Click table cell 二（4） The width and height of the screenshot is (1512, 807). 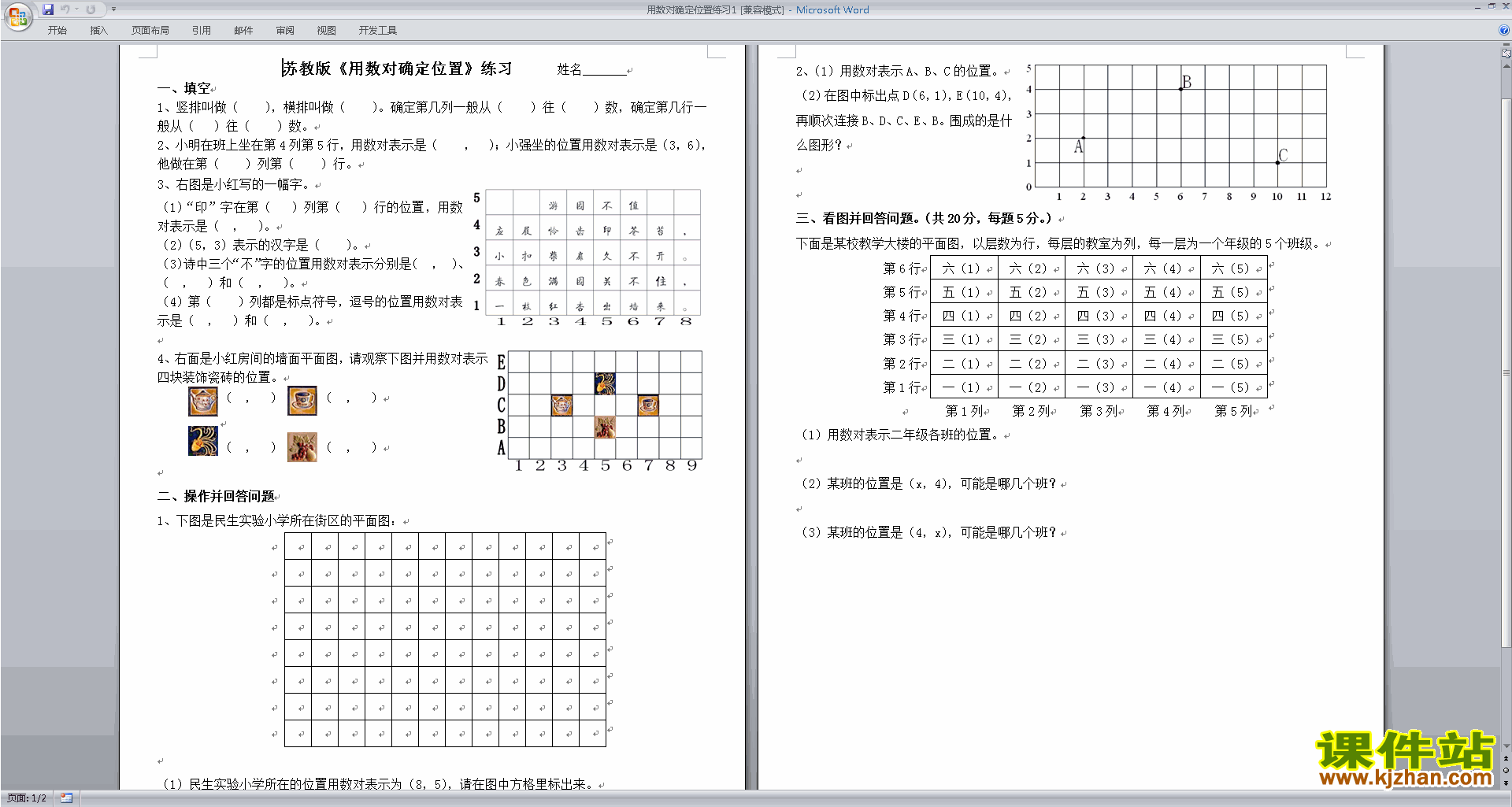(x=1165, y=364)
